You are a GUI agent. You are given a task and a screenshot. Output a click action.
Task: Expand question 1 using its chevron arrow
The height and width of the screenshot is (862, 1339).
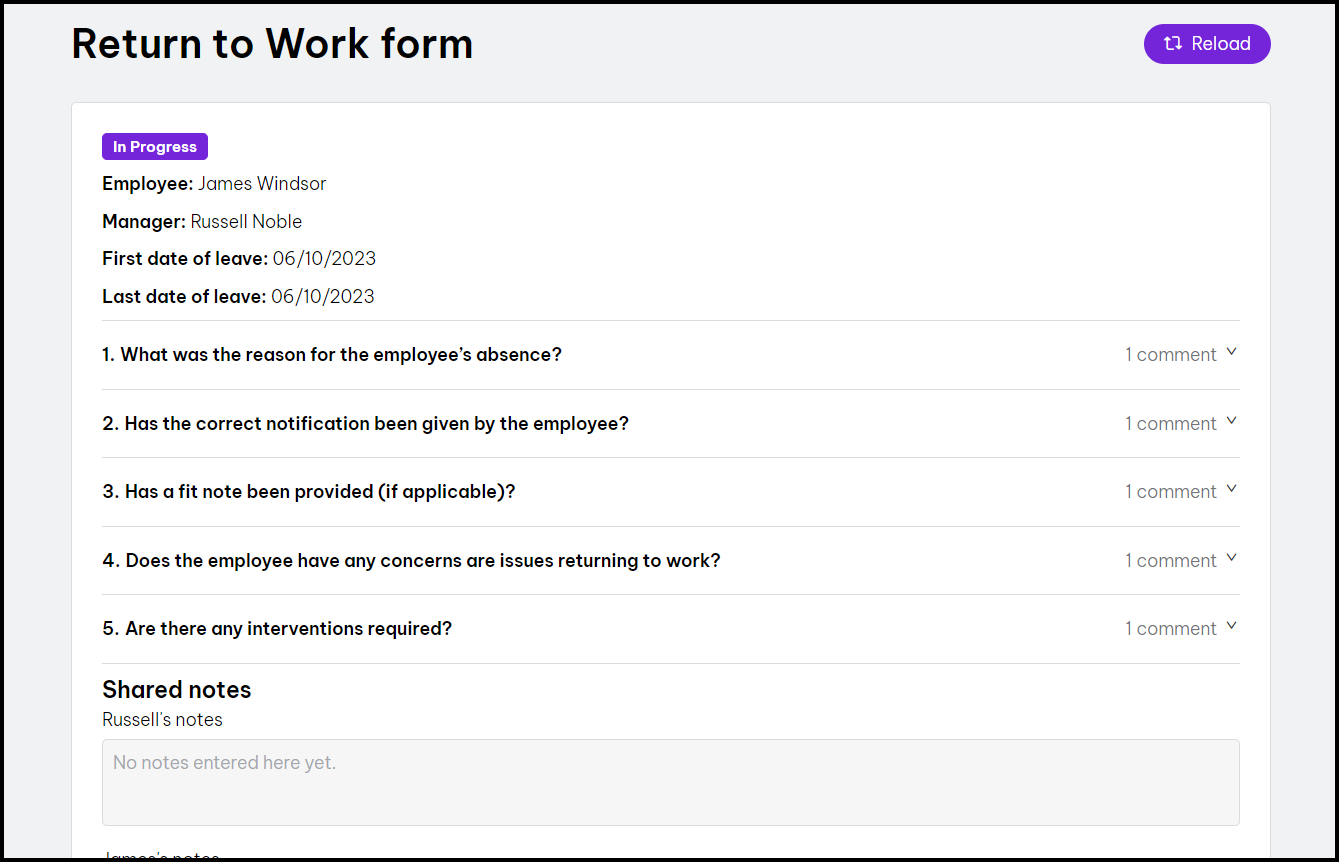(x=1232, y=352)
